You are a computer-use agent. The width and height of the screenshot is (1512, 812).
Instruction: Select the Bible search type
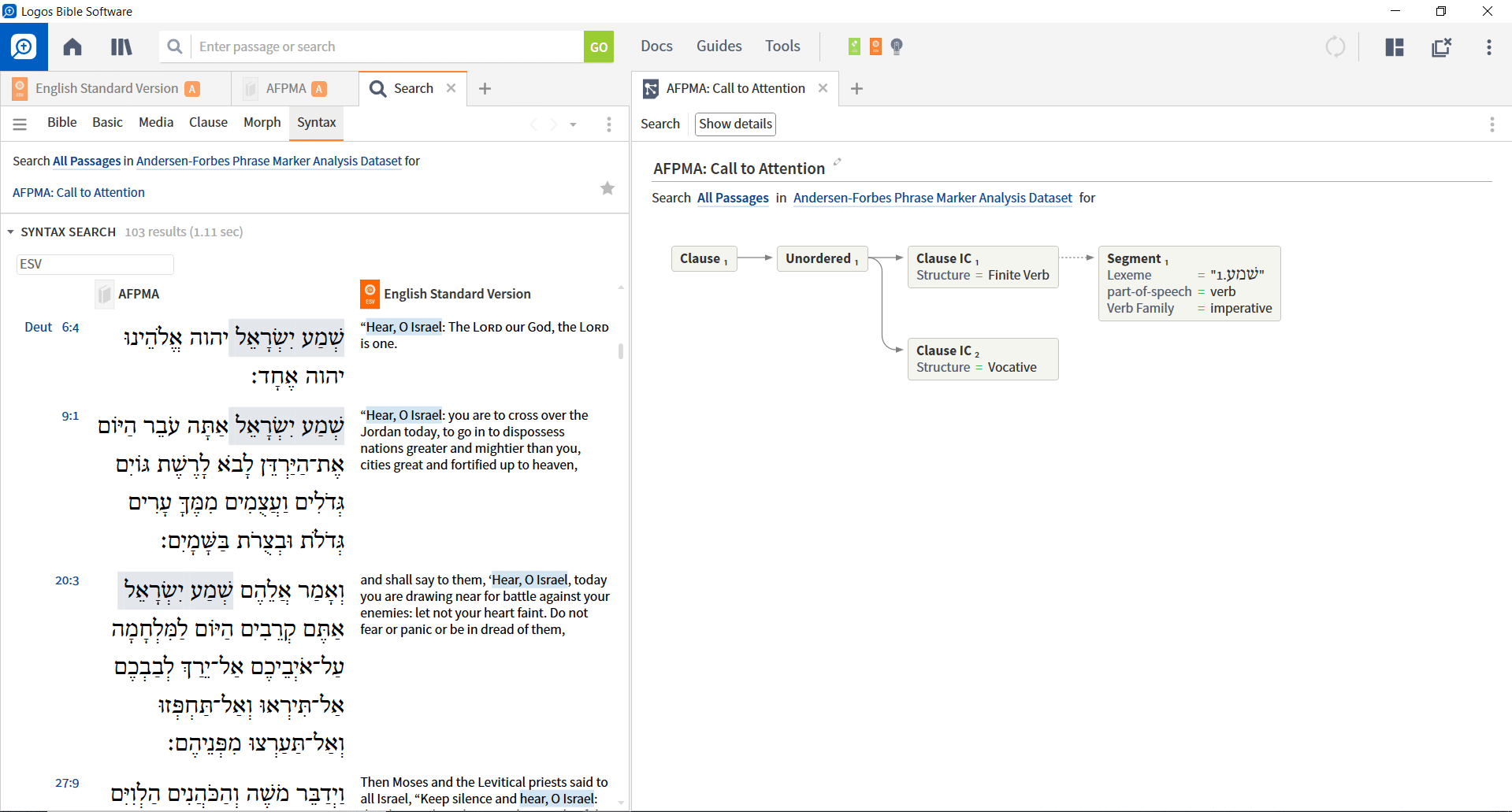[62, 122]
